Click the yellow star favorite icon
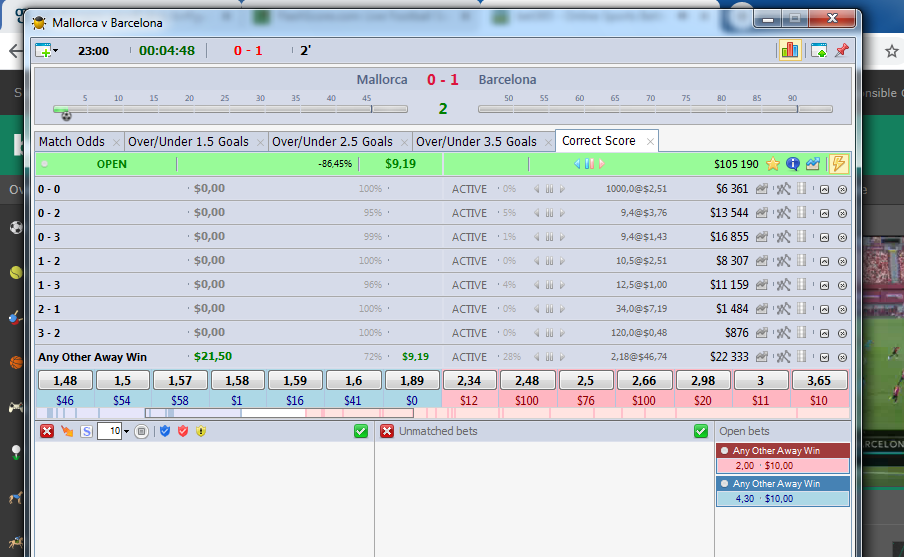The width and height of the screenshot is (904, 557). pyautogui.click(x=772, y=164)
